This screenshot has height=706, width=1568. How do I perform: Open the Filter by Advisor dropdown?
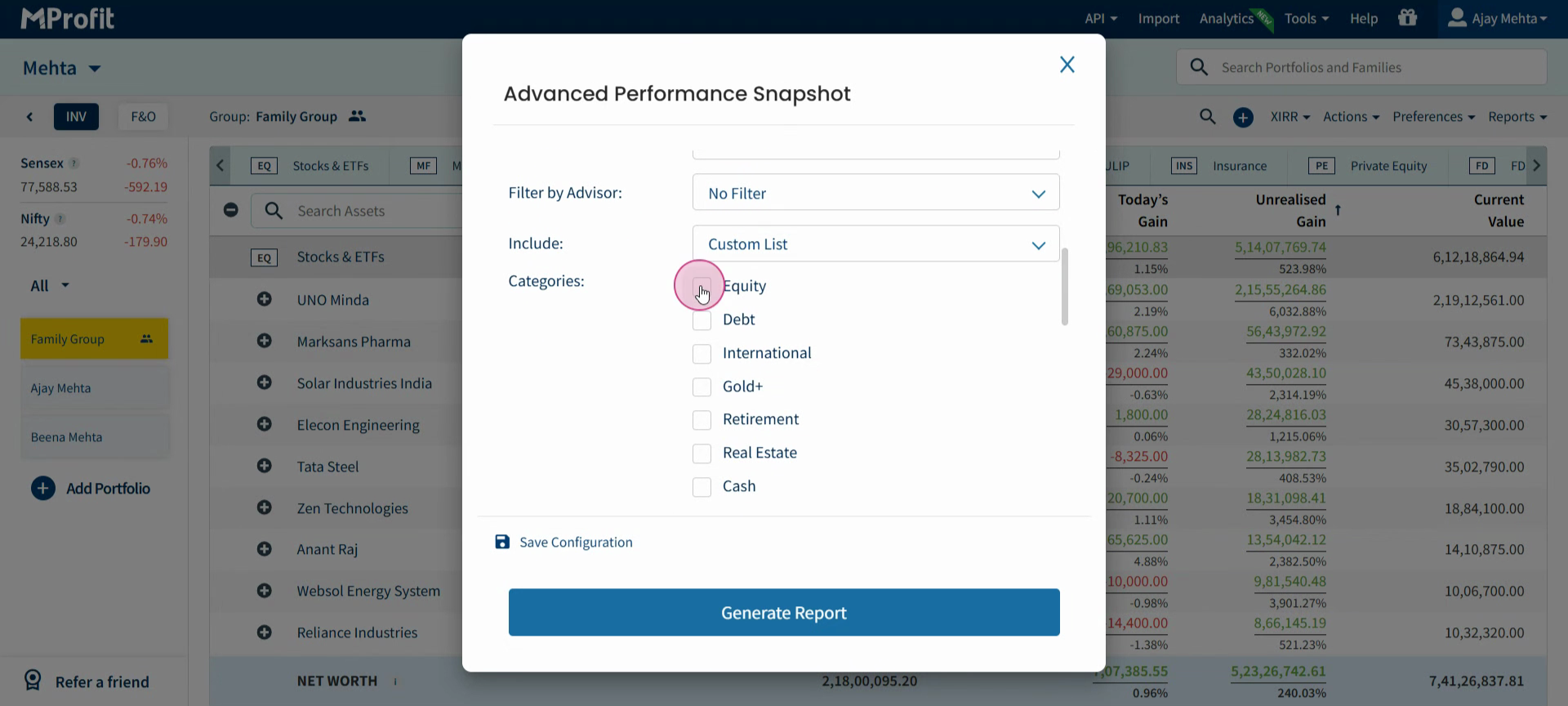(x=875, y=193)
